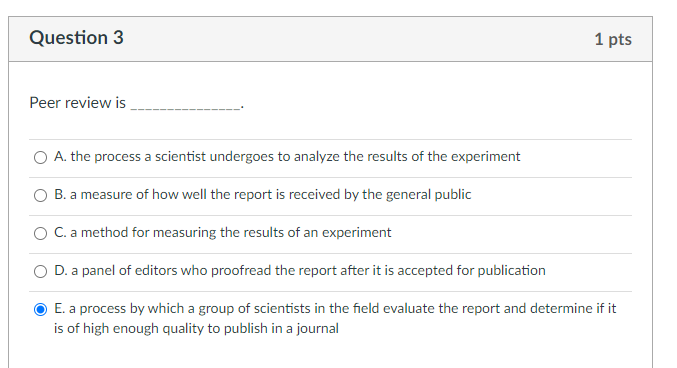Pick the radio button for option D

(x=40, y=271)
